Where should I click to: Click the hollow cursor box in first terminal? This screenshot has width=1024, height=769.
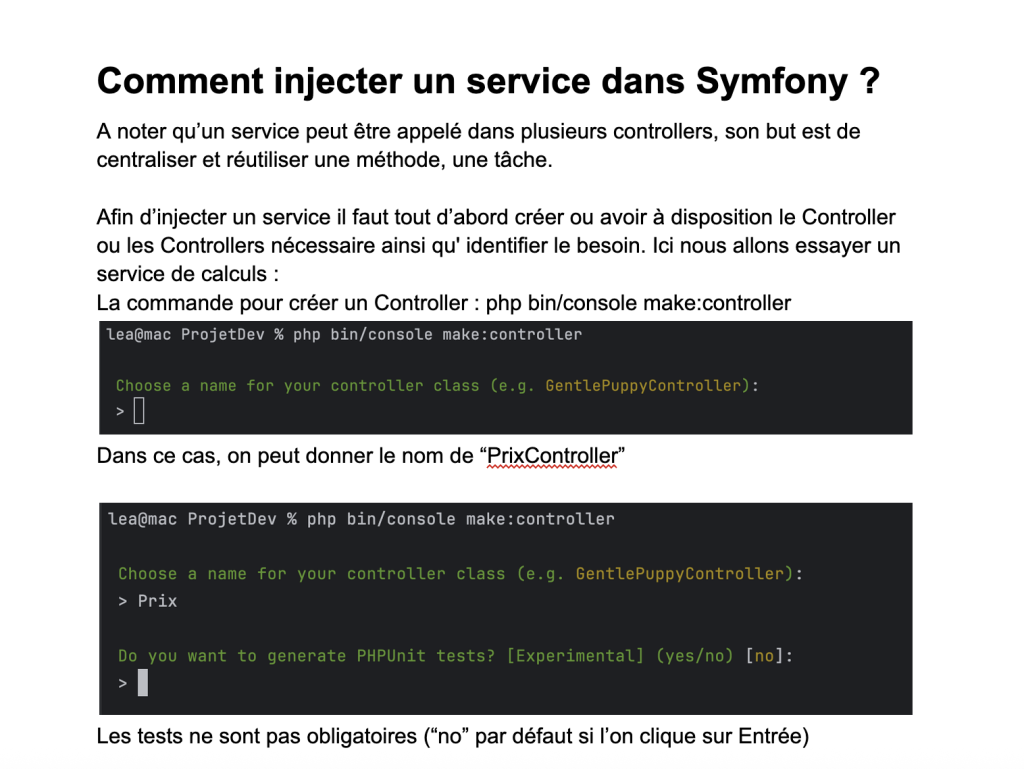[139, 410]
